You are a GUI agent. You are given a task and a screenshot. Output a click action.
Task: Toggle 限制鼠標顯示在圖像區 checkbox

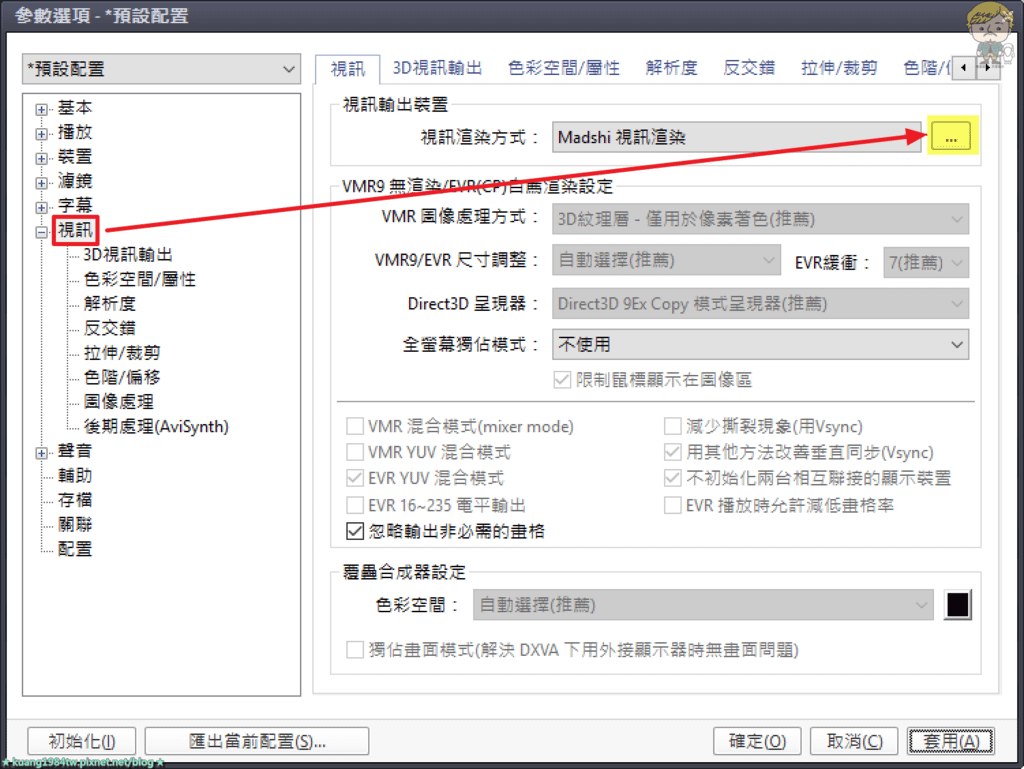562,379
